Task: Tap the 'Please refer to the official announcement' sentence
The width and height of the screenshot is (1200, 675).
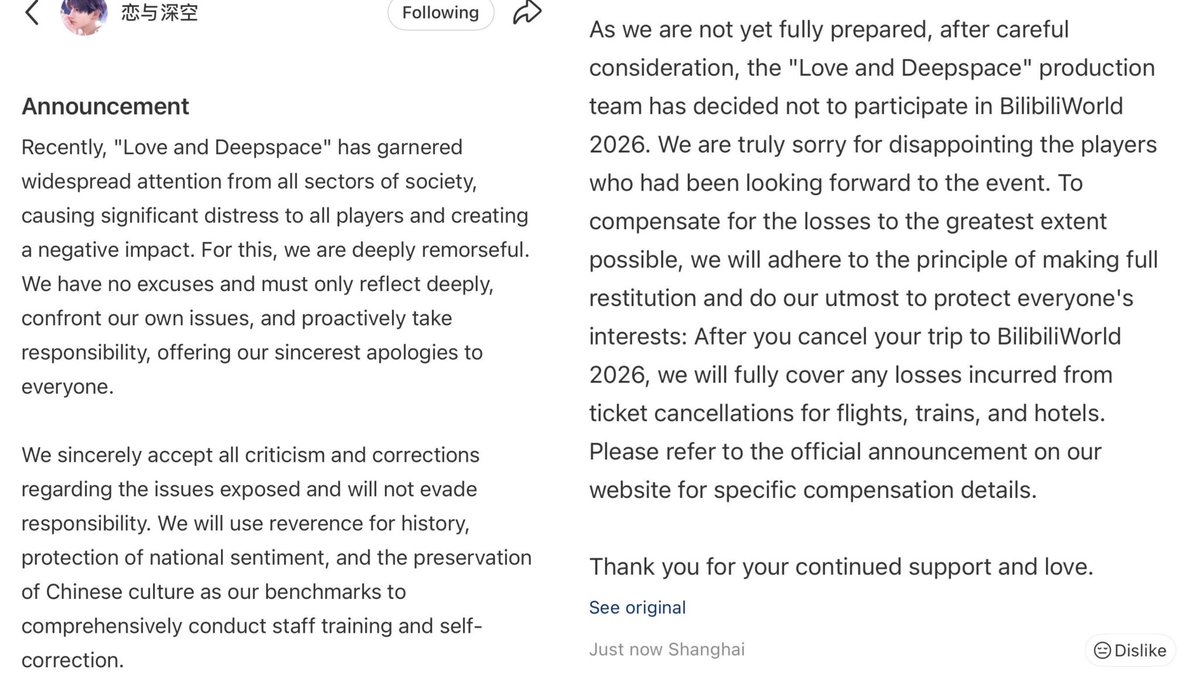Action: pos(845,470)
